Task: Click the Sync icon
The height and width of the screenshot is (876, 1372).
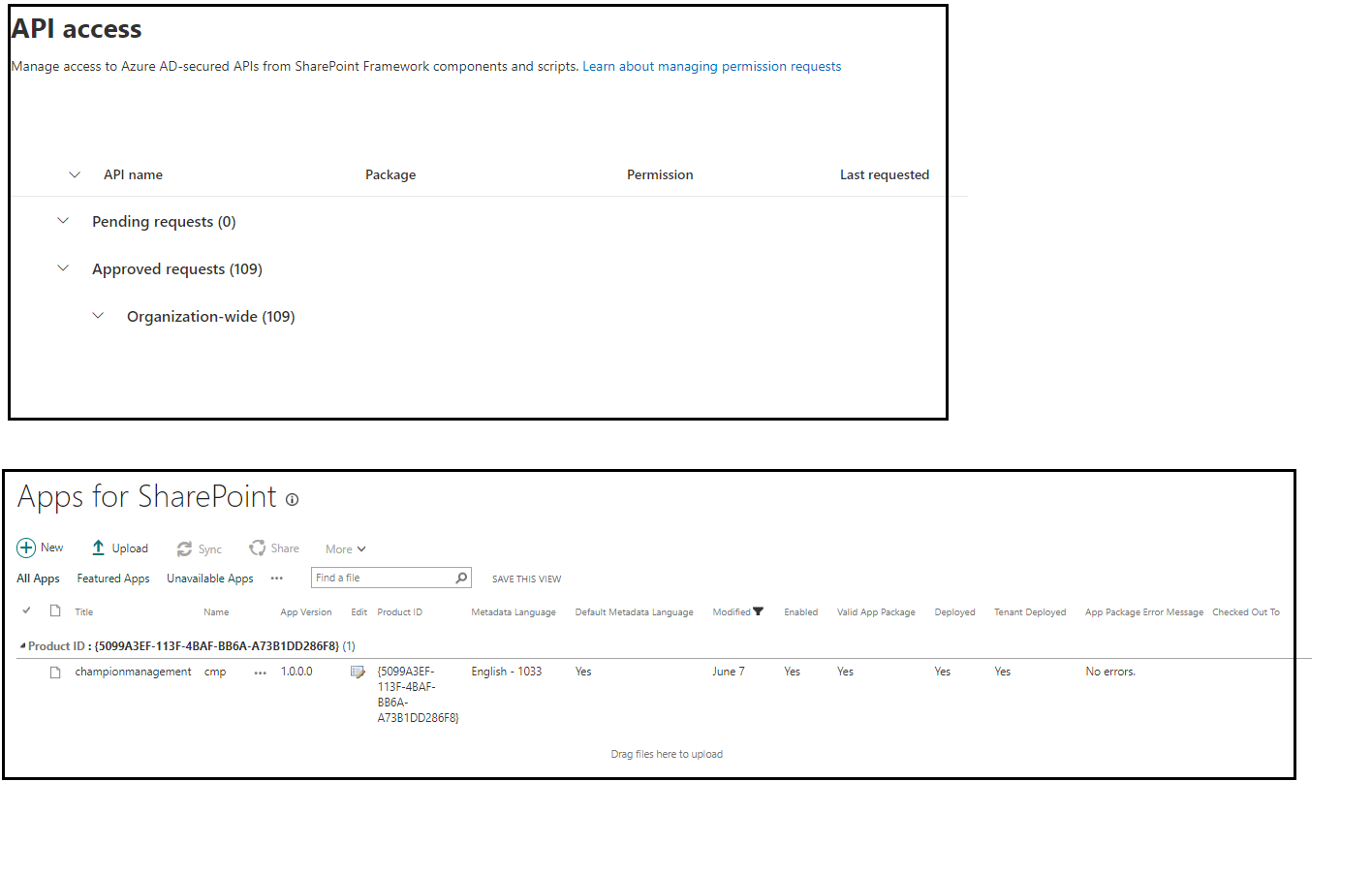Action: pyautogui.click(x=183, y=547)
